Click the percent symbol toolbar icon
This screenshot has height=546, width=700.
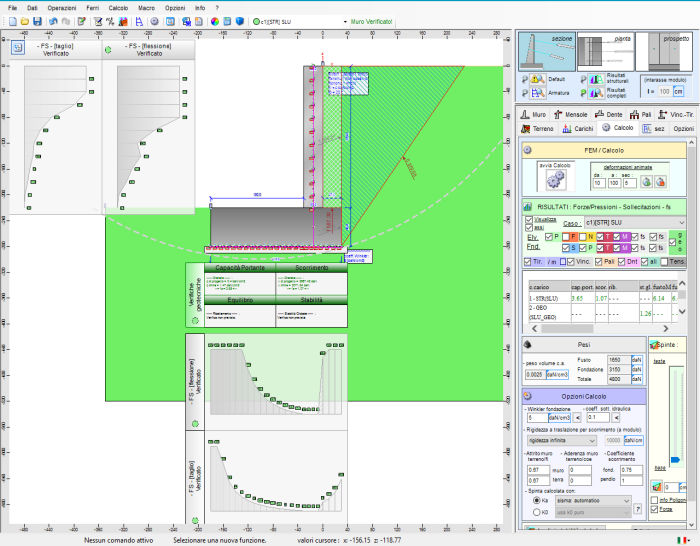pos(110,21)
